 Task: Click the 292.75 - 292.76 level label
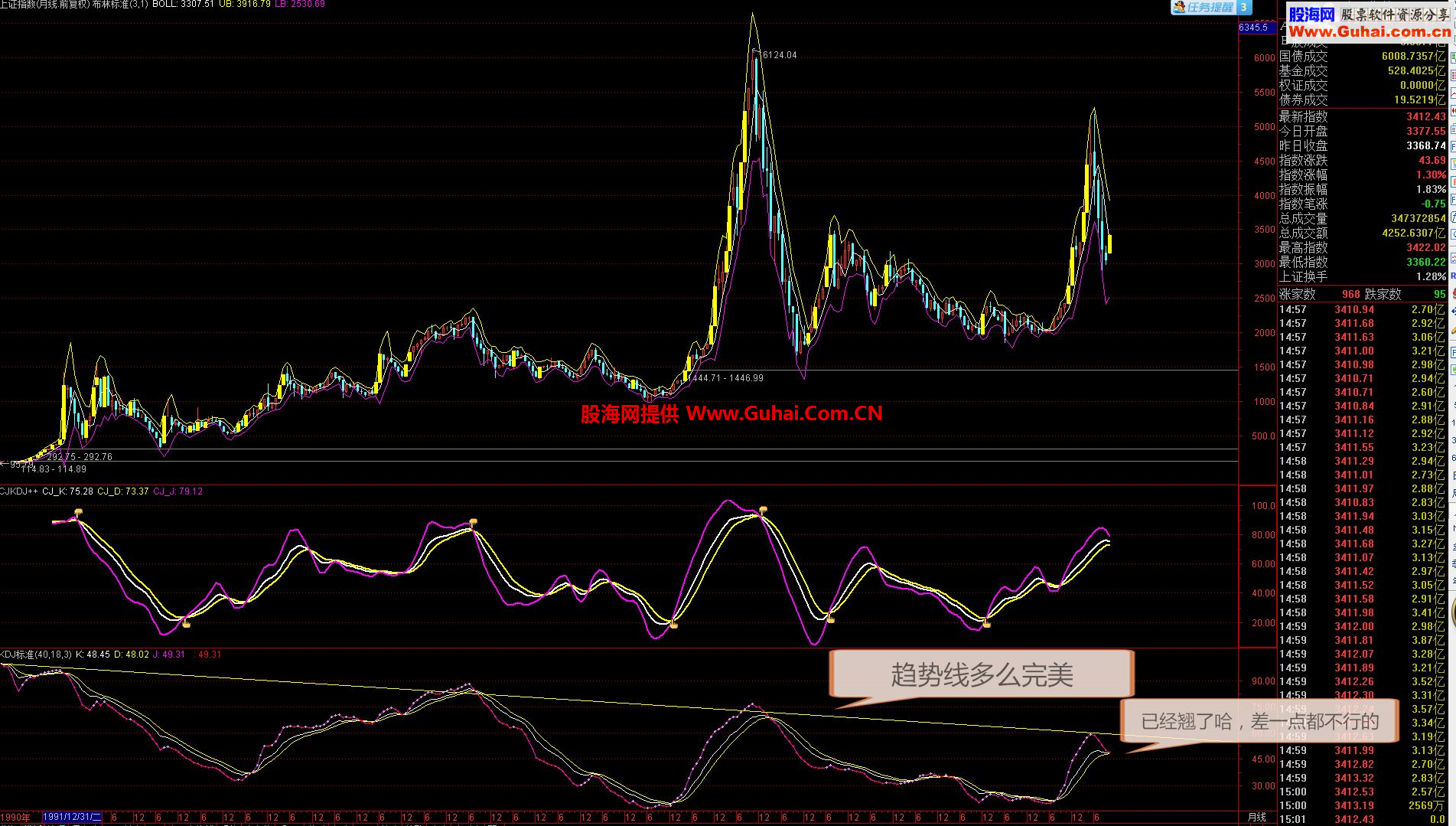click(80, 457)
